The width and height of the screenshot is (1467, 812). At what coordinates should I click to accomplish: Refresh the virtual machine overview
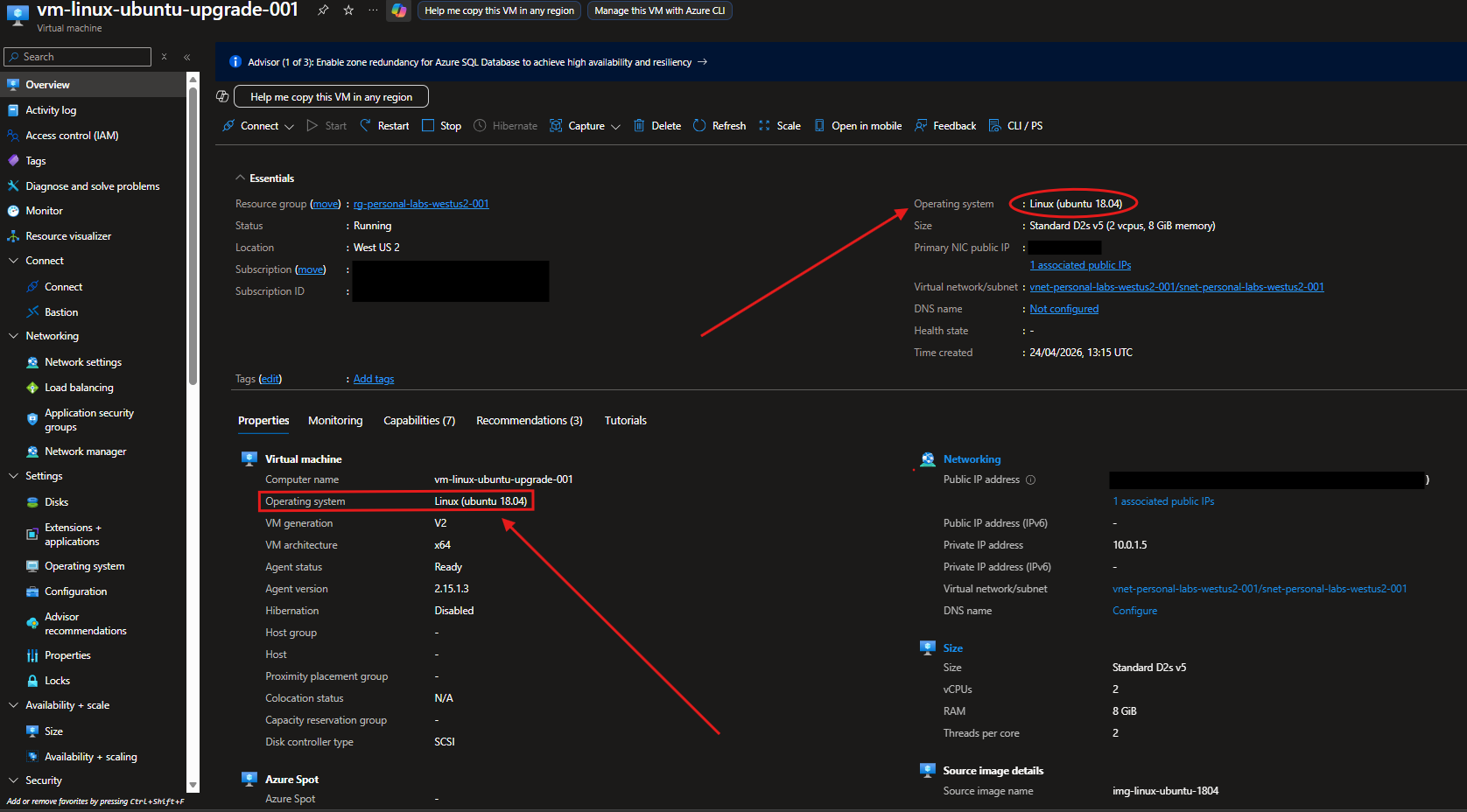click(x=719, y=126)
